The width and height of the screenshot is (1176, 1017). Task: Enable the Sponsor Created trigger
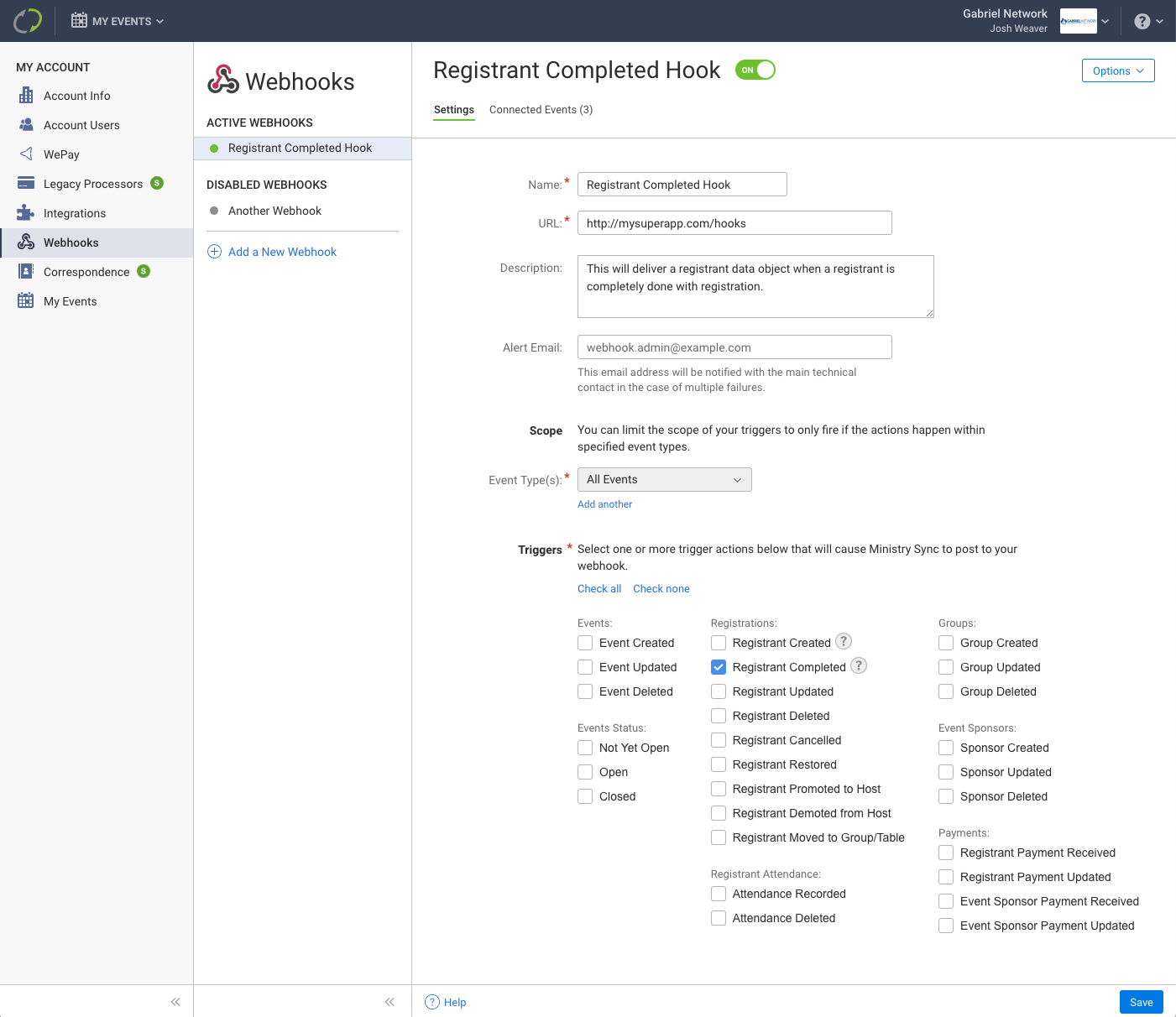pyautogui.click(x=946, y=748)
